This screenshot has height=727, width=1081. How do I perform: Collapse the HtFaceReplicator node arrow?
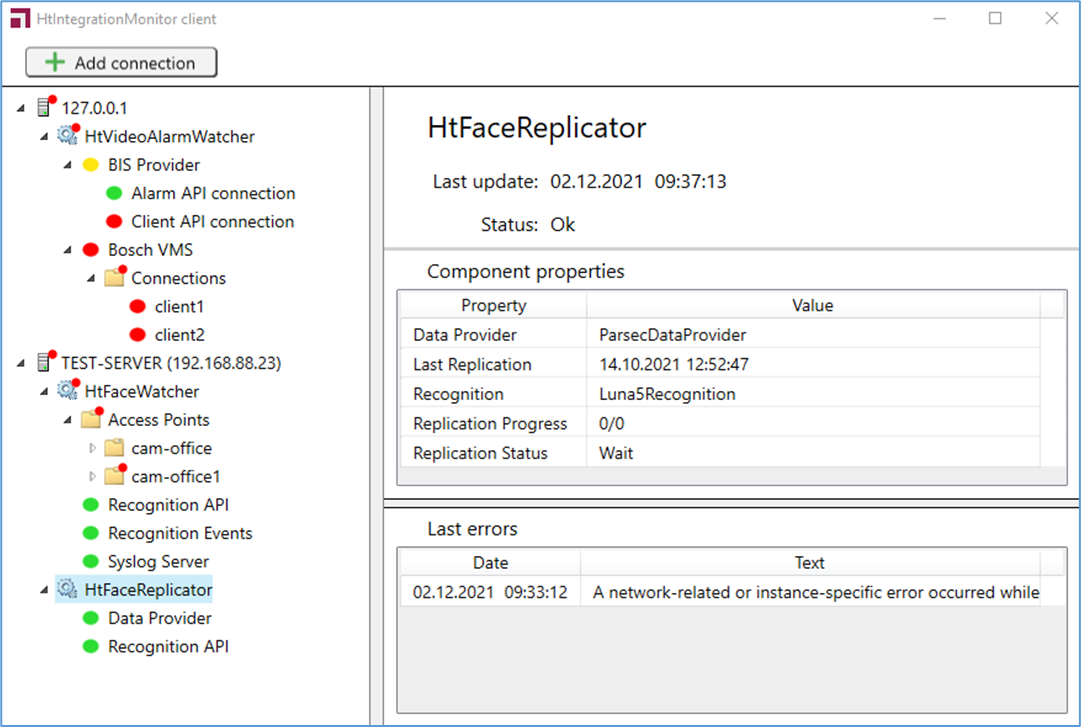pos(45,590)
